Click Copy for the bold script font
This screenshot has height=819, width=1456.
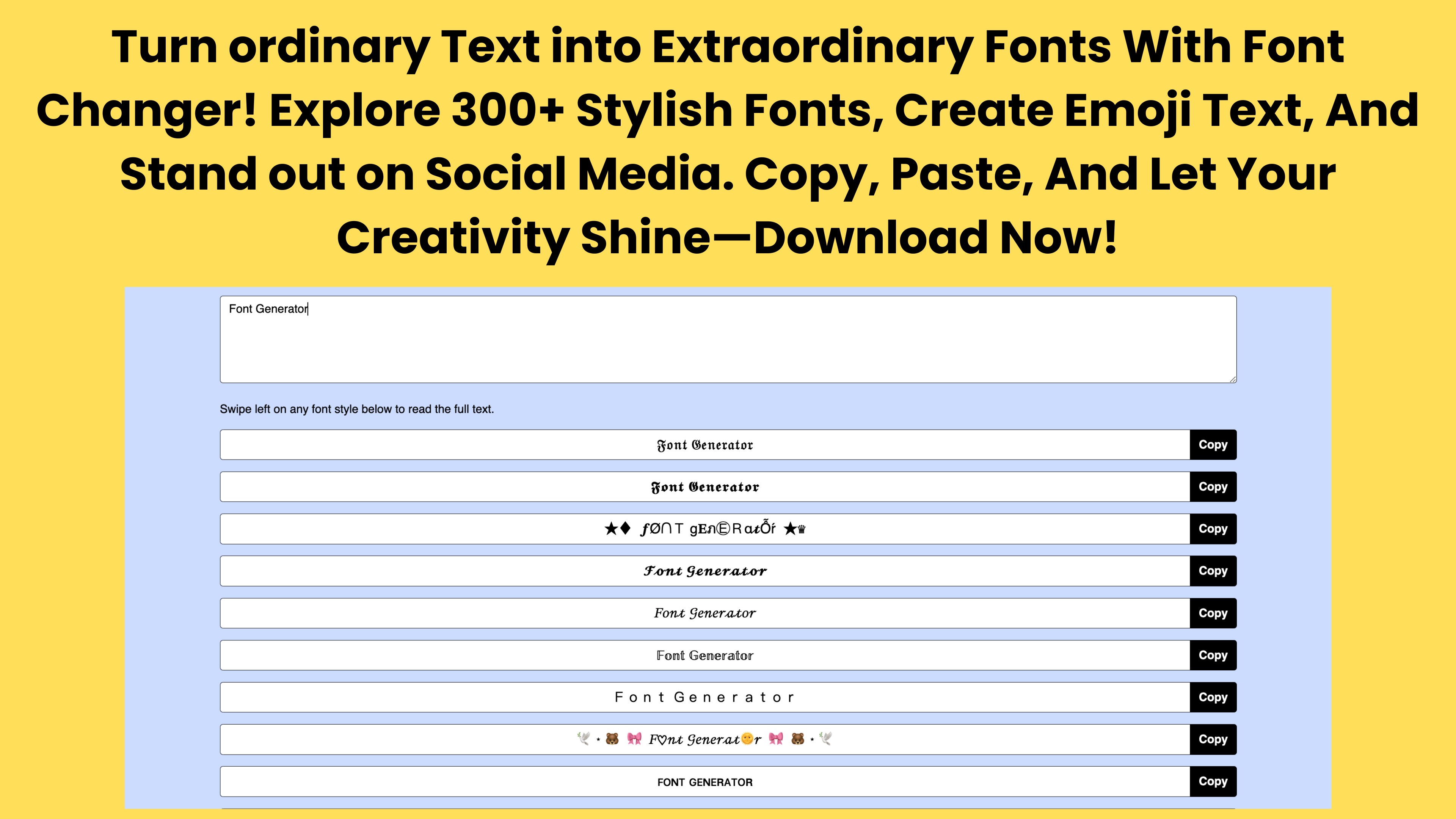coord(1213,571)
